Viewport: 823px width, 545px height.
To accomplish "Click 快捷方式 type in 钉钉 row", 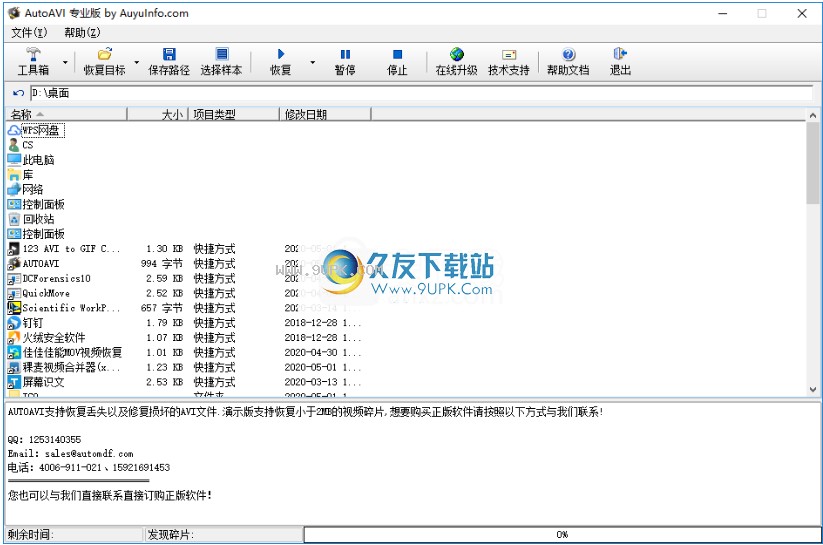I will click(x=214, y=322).
